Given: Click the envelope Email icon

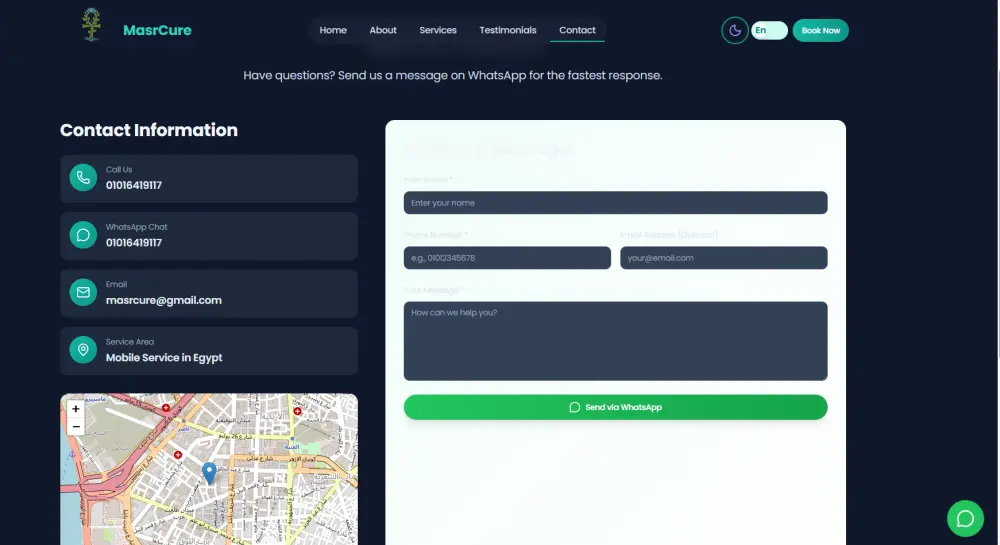Looking at the screenshot, I should tap(83, 293).
